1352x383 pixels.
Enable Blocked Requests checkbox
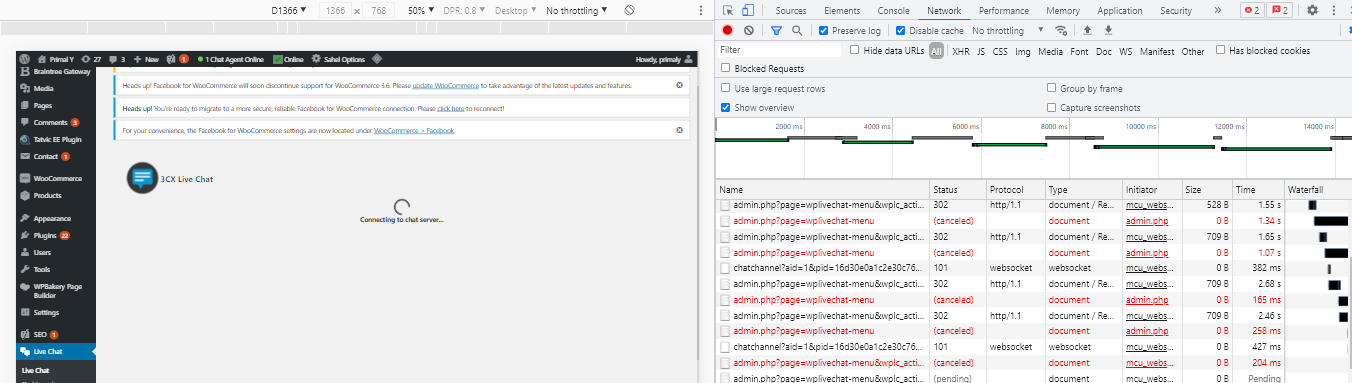[726, 69]
